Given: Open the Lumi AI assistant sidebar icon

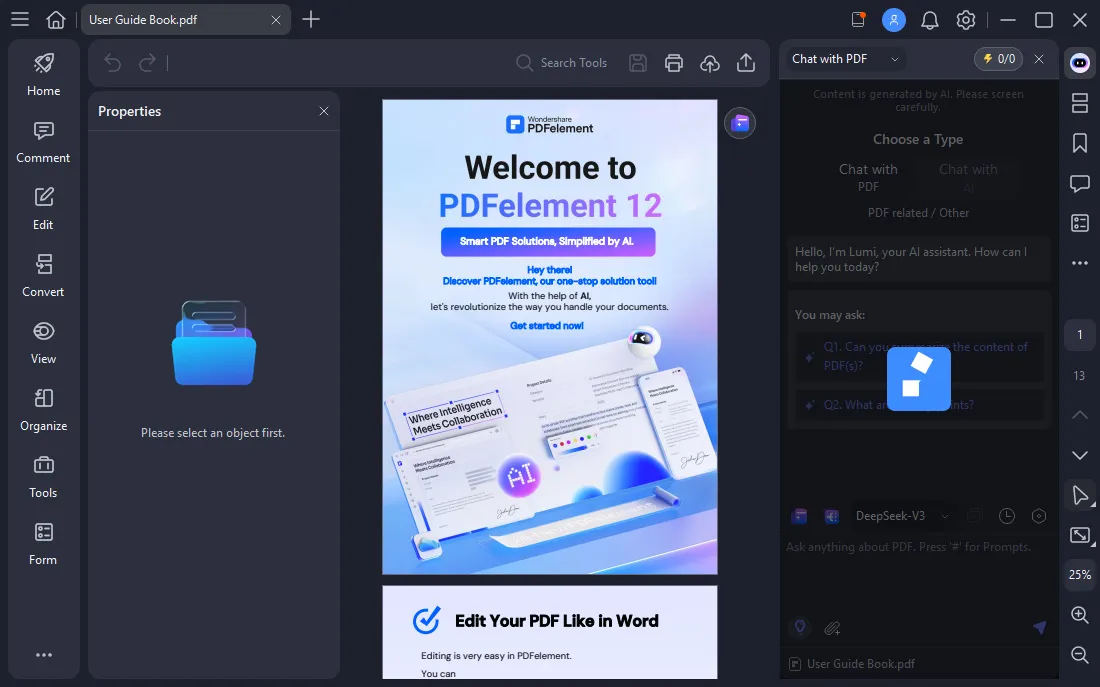Looking at the screenshot, I should tap(1080, 63).
